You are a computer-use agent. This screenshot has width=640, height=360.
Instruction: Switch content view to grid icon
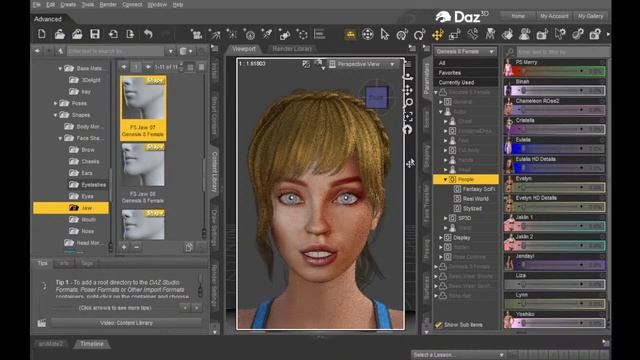click(190, 67)
